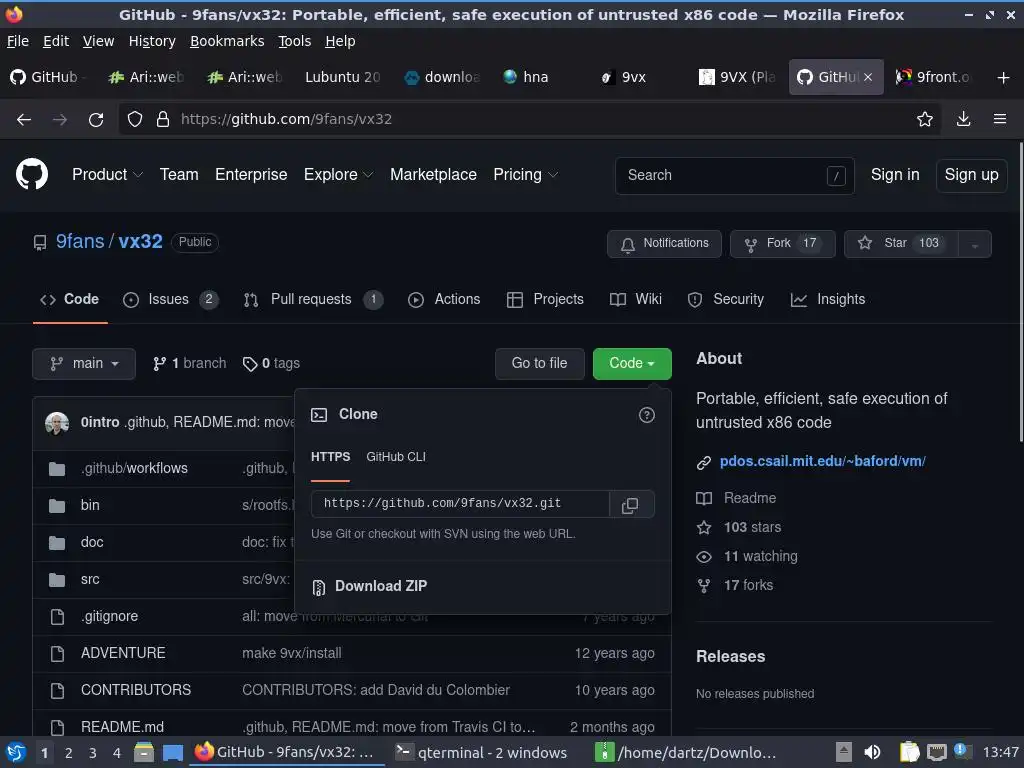Viewport: 1024px width, 768px height.
Task: Switch to the Pull requests tab
Action: point(313,299)
